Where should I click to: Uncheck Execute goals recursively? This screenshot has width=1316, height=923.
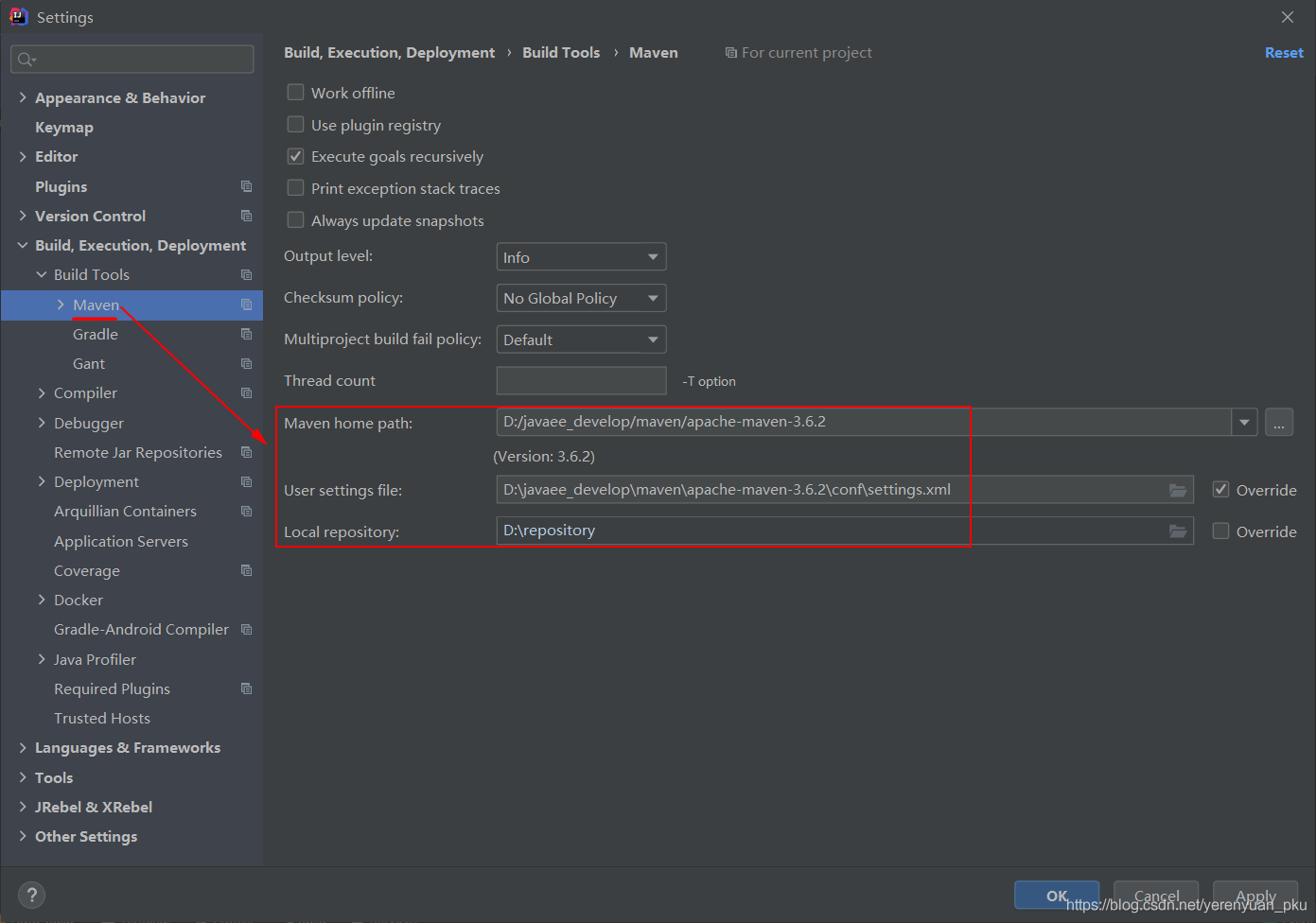click(x=296, y=156)
